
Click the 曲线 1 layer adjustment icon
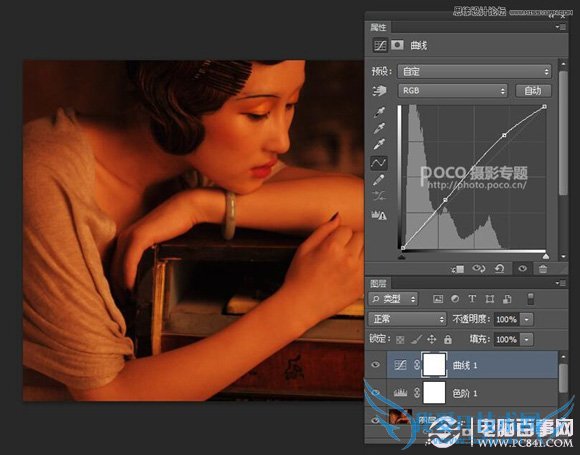coord(400,365)
